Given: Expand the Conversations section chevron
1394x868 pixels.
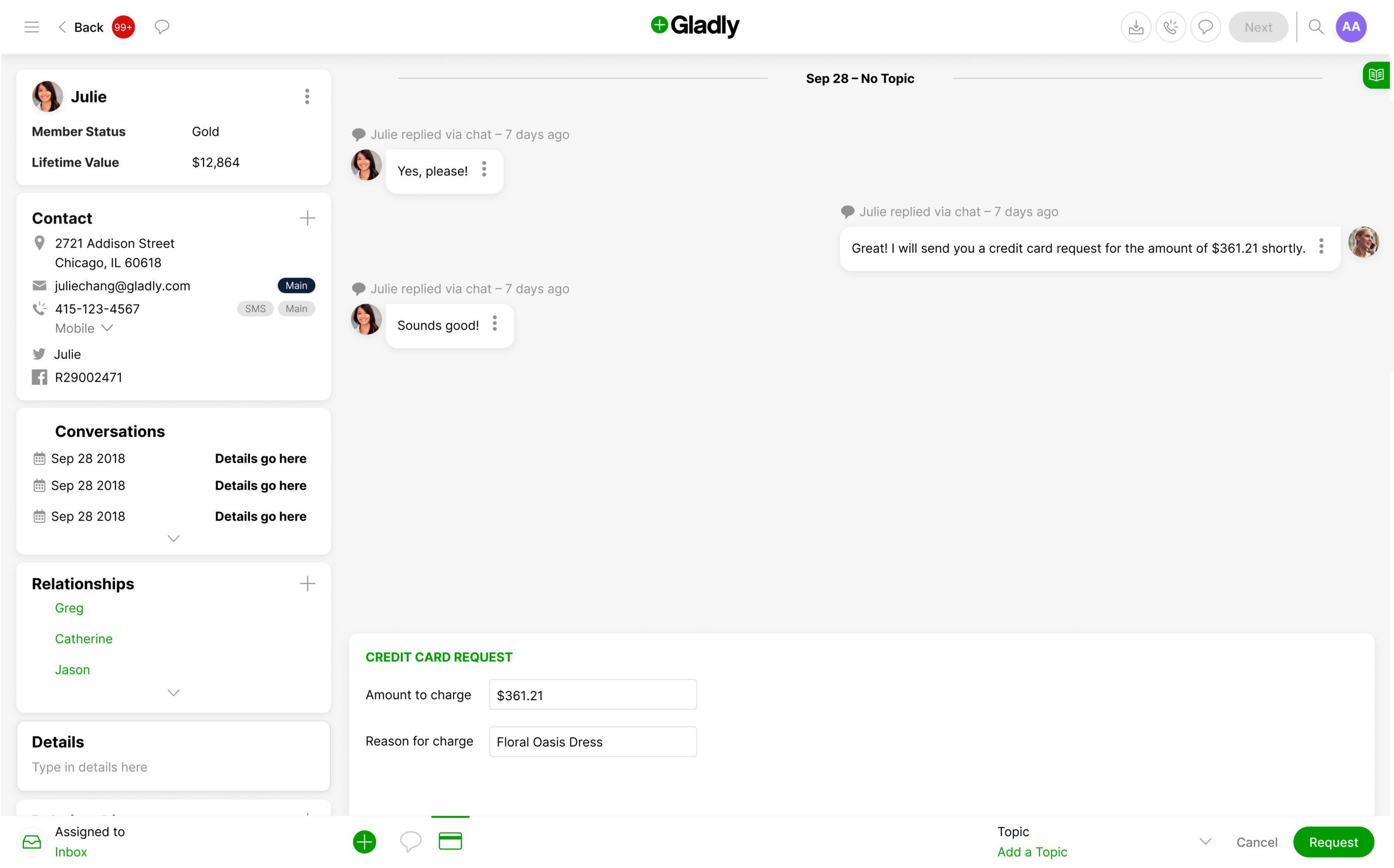Looking at the screenshot, I should click(173, 539).
